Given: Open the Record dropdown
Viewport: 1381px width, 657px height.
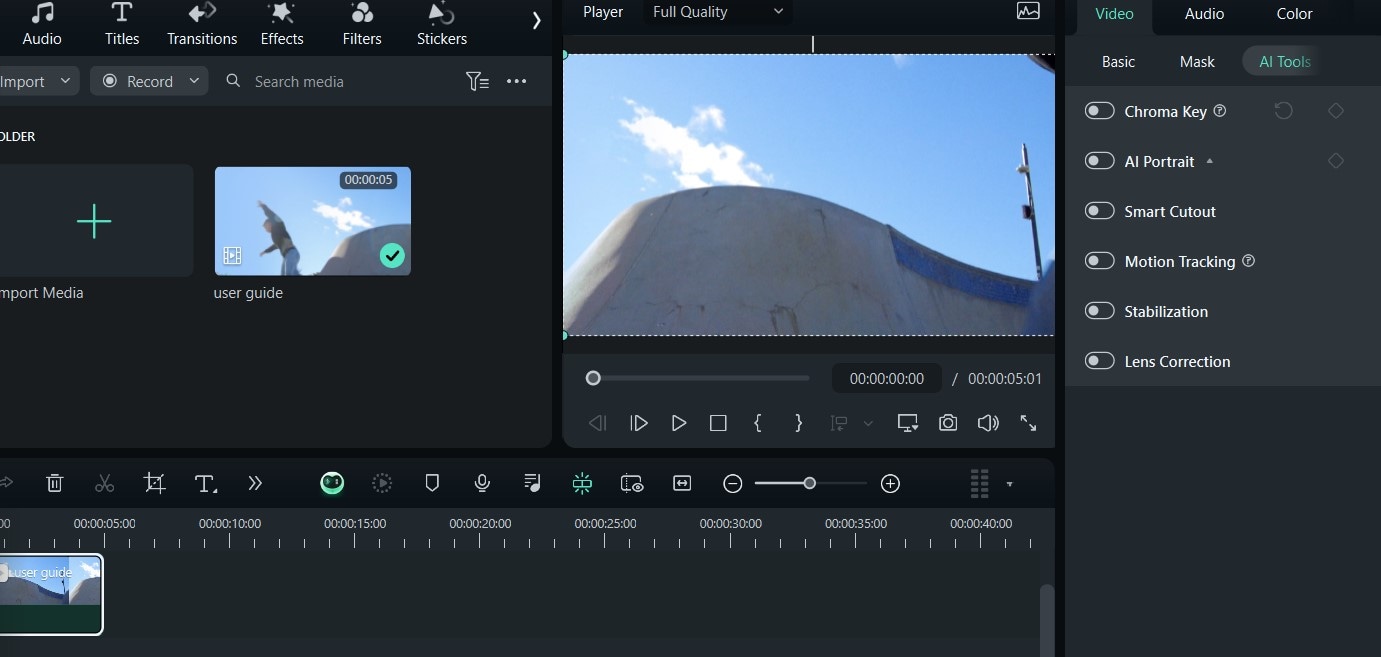Looking at the screenshot, I should click(149, 81).
